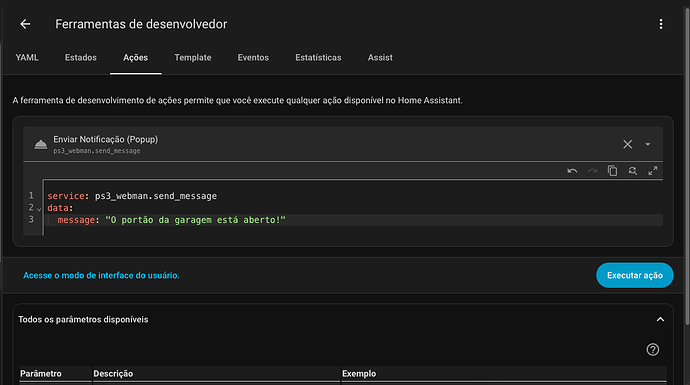Viewport: 690px width, 385px height.
Task: Open the three-dot overflow menu
Action: coord(661,24)
